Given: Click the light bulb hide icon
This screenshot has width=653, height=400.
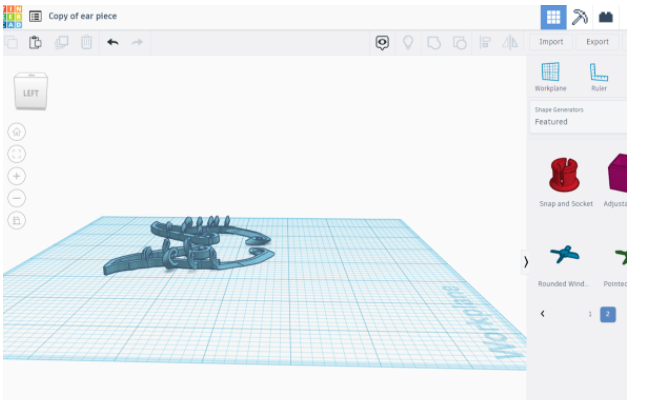Looking at the screenshot, I should pos(408,42).
